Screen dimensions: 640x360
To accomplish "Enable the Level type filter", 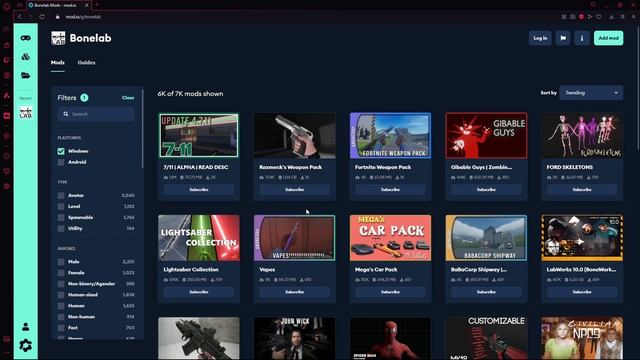I will coord(61,207).
